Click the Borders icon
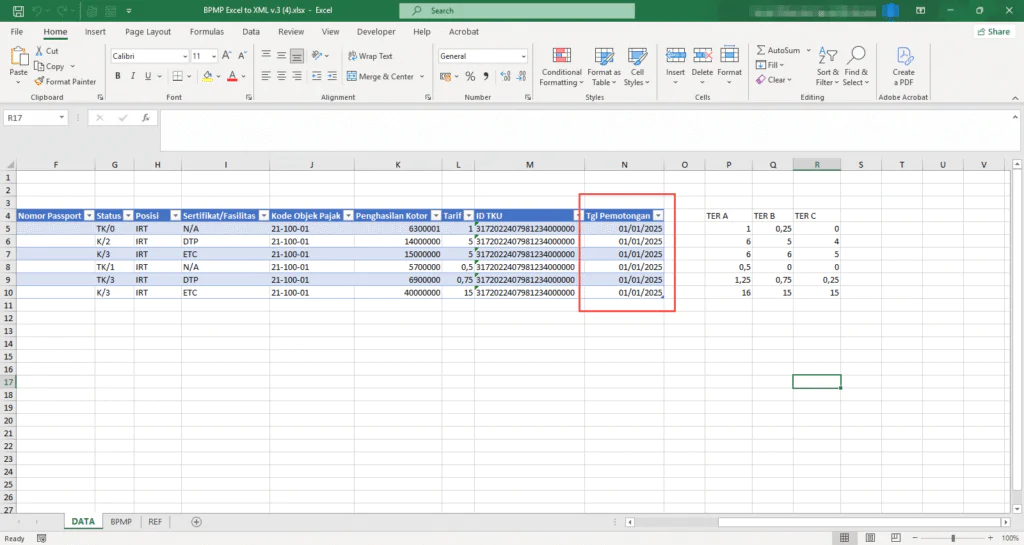 coord(178,76)
